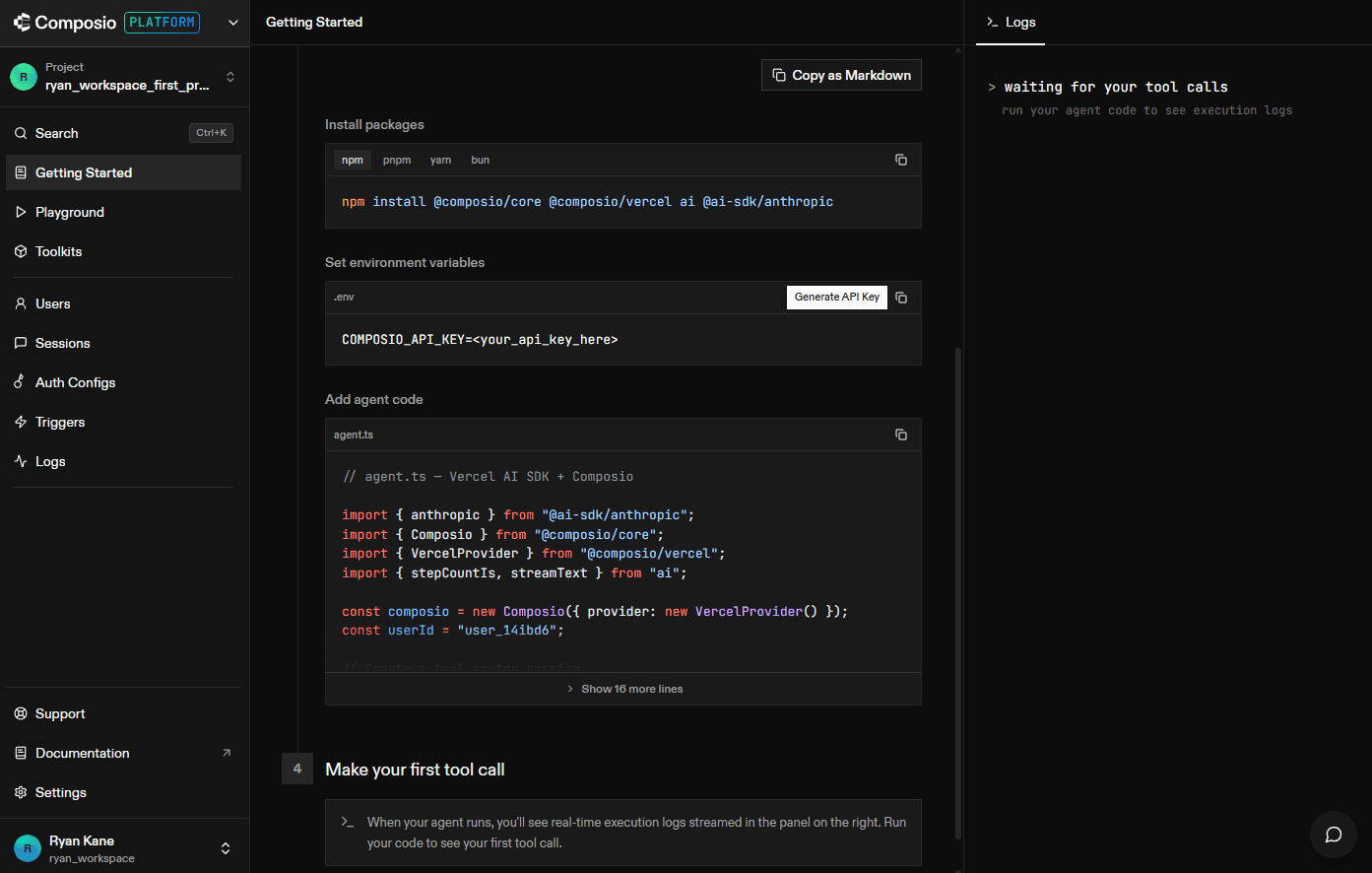
Task: Open Settings in the sidebar
Action: [x=124, y=792]
